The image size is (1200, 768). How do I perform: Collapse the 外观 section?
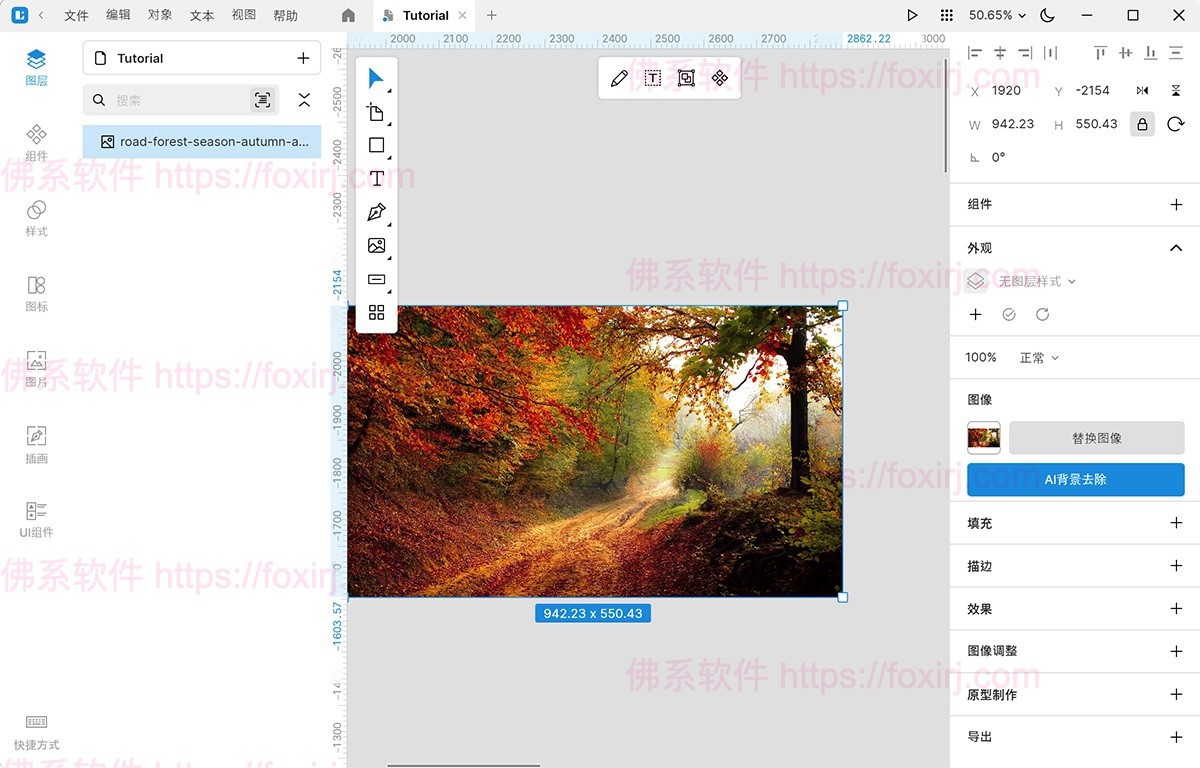coord(1176,248)
